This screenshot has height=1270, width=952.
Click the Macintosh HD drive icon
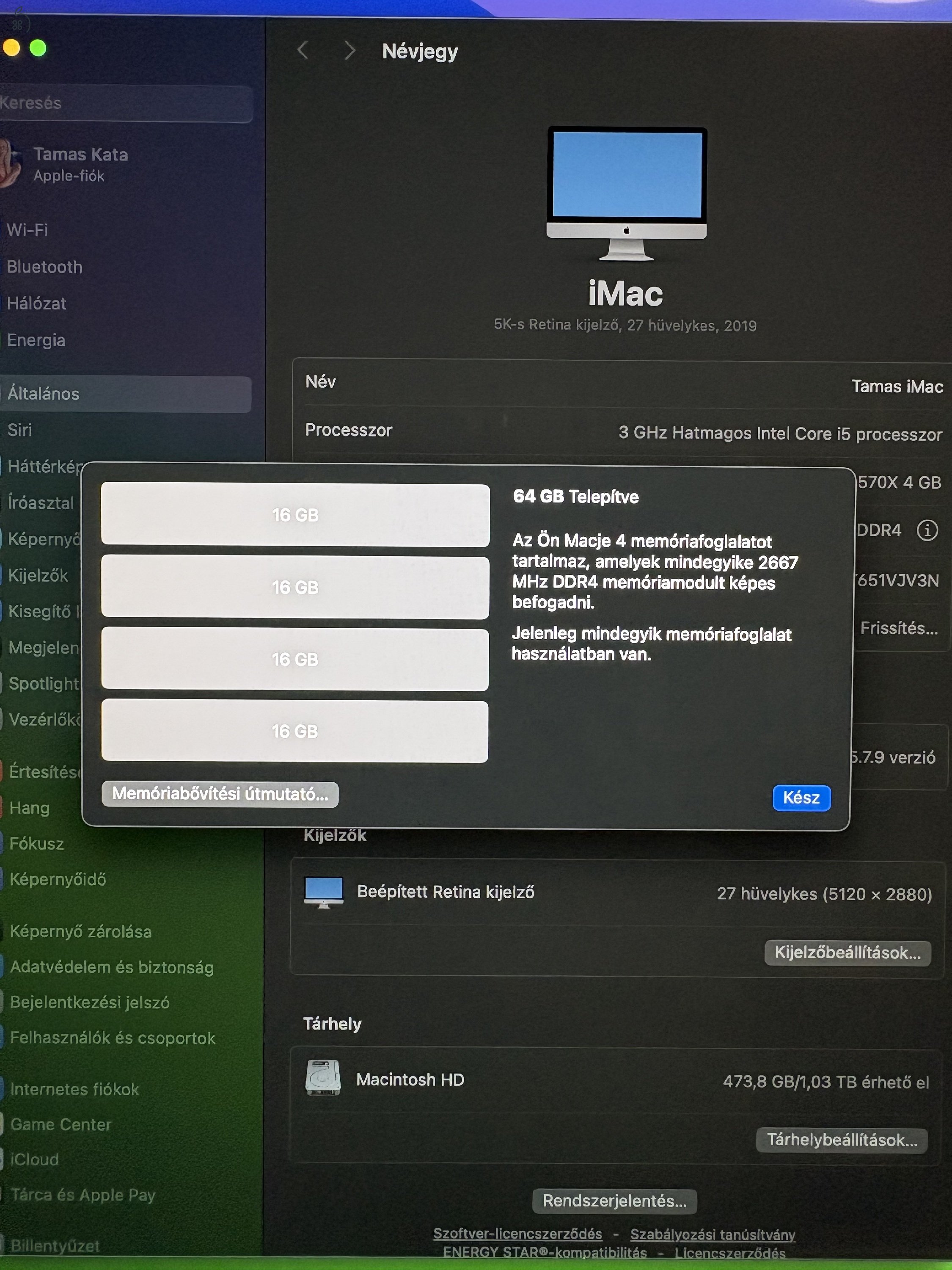(323, 1078)
